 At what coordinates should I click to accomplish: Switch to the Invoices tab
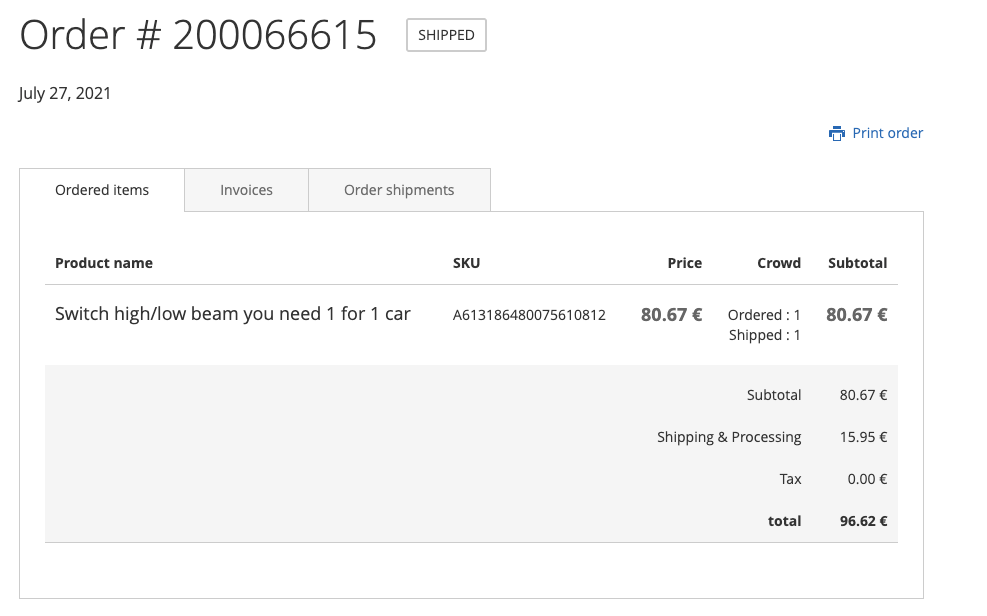[246, 190]
